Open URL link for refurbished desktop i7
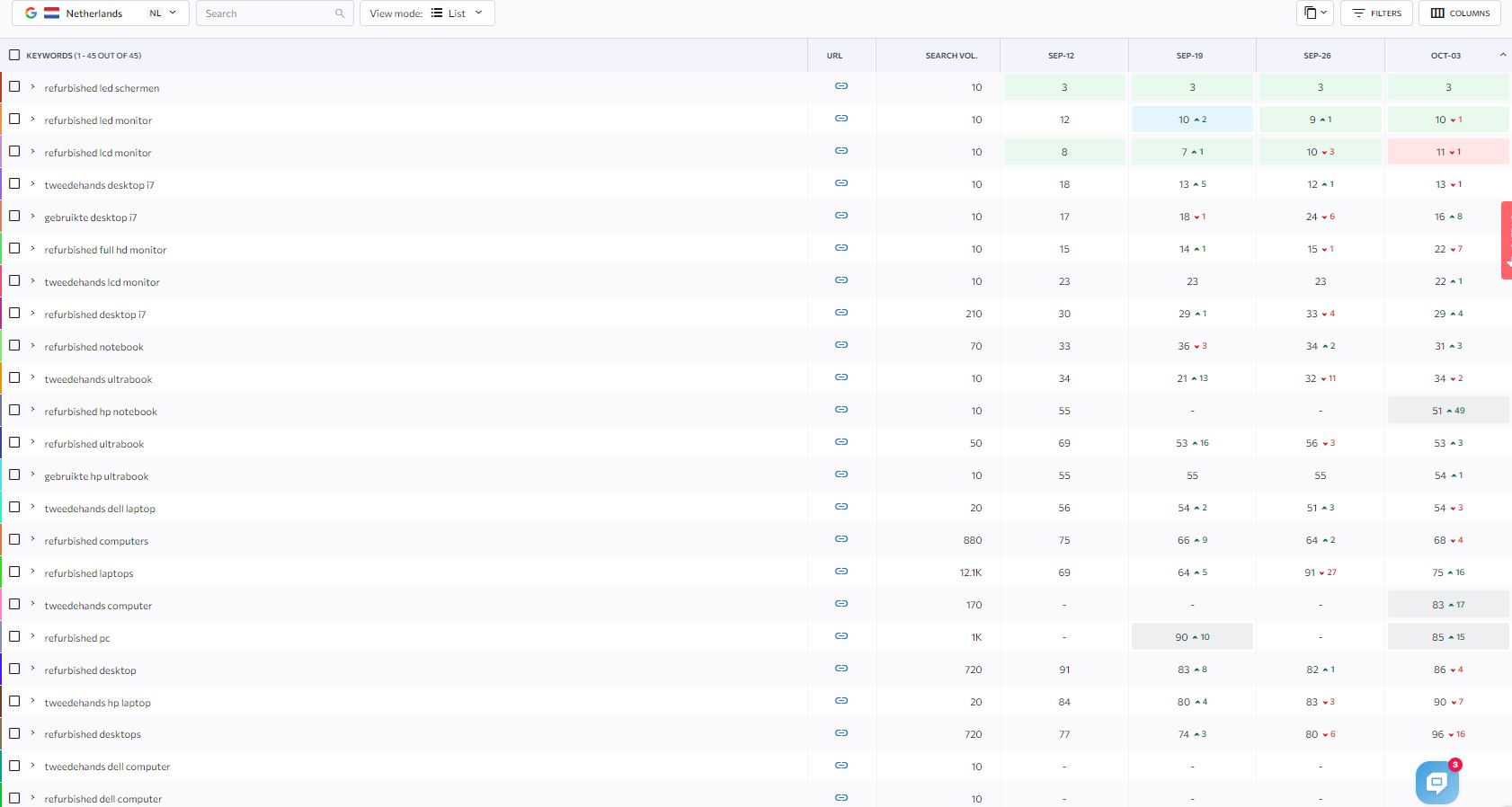This screenshot has width=1512, height=807. (841, 313)
